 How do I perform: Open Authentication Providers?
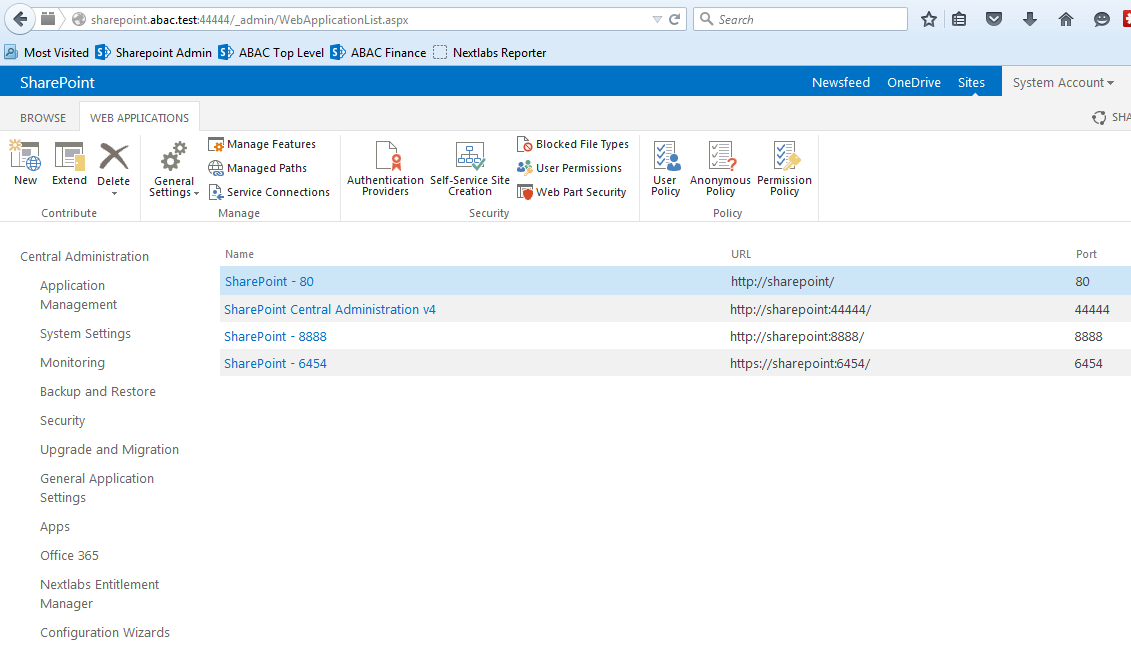pyautogui.click(x=385, y=169)
